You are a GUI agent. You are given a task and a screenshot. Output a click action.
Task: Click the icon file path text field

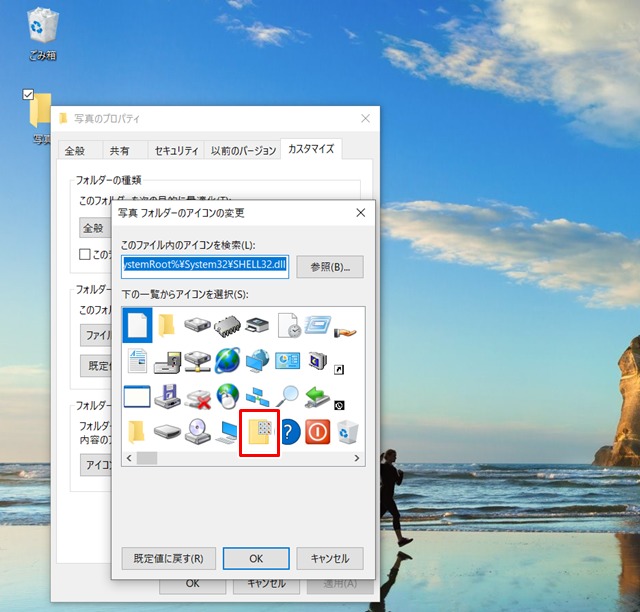click(205, 267)
